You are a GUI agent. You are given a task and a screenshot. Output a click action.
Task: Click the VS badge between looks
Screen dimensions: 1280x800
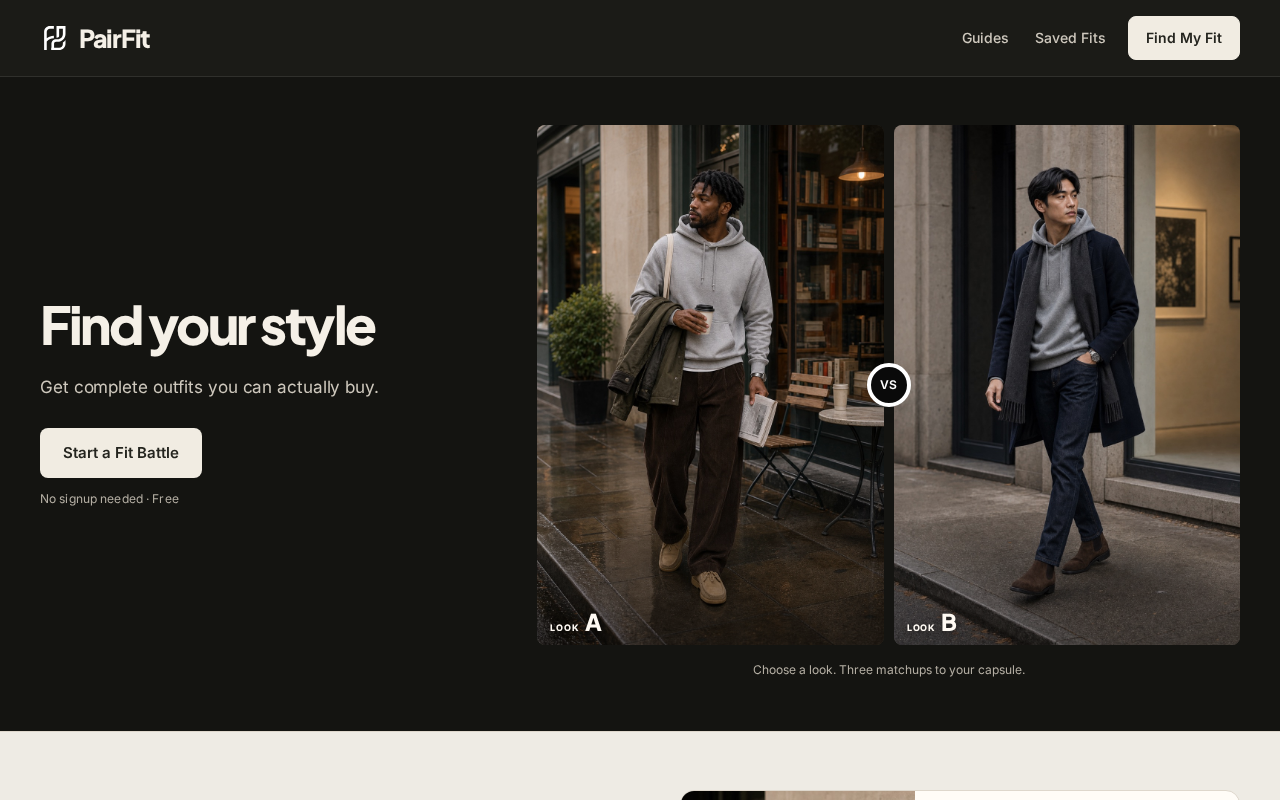(x=889, y=385)
